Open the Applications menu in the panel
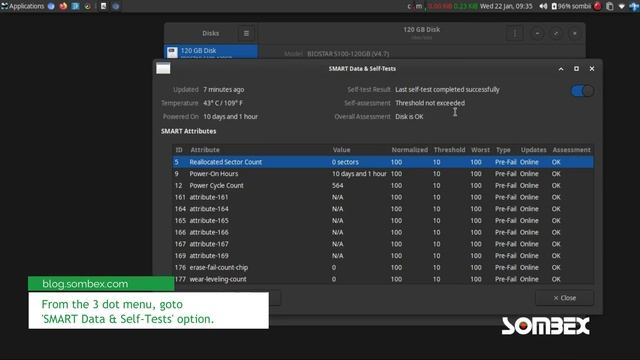The image size is (640, 360). click(x=22, y=6)
